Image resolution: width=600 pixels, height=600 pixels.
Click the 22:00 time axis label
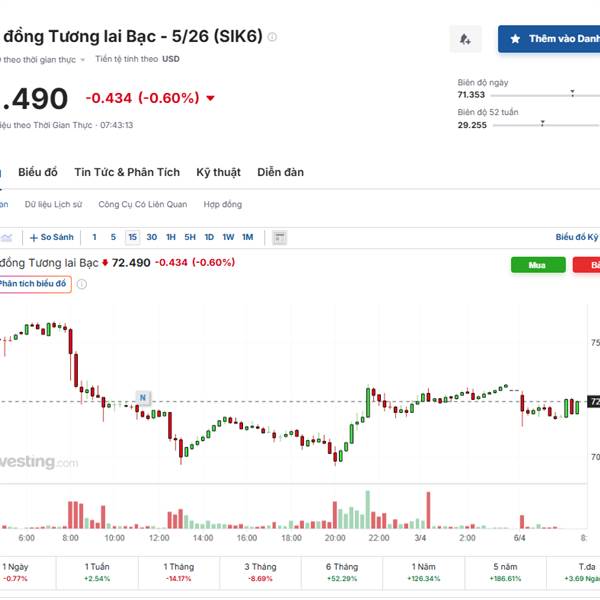(x=379, y=538)
